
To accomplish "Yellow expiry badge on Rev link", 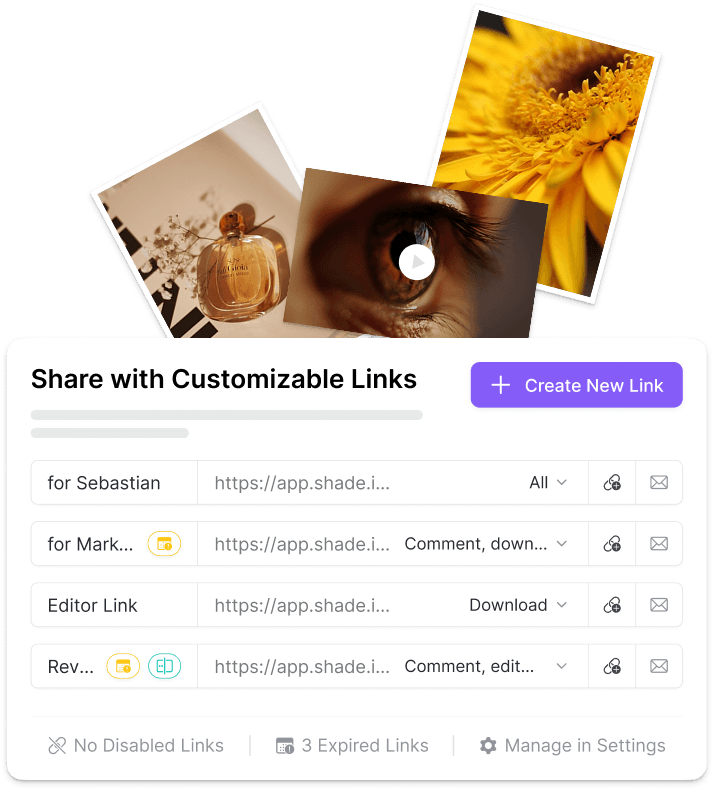I will click(123, 666).
